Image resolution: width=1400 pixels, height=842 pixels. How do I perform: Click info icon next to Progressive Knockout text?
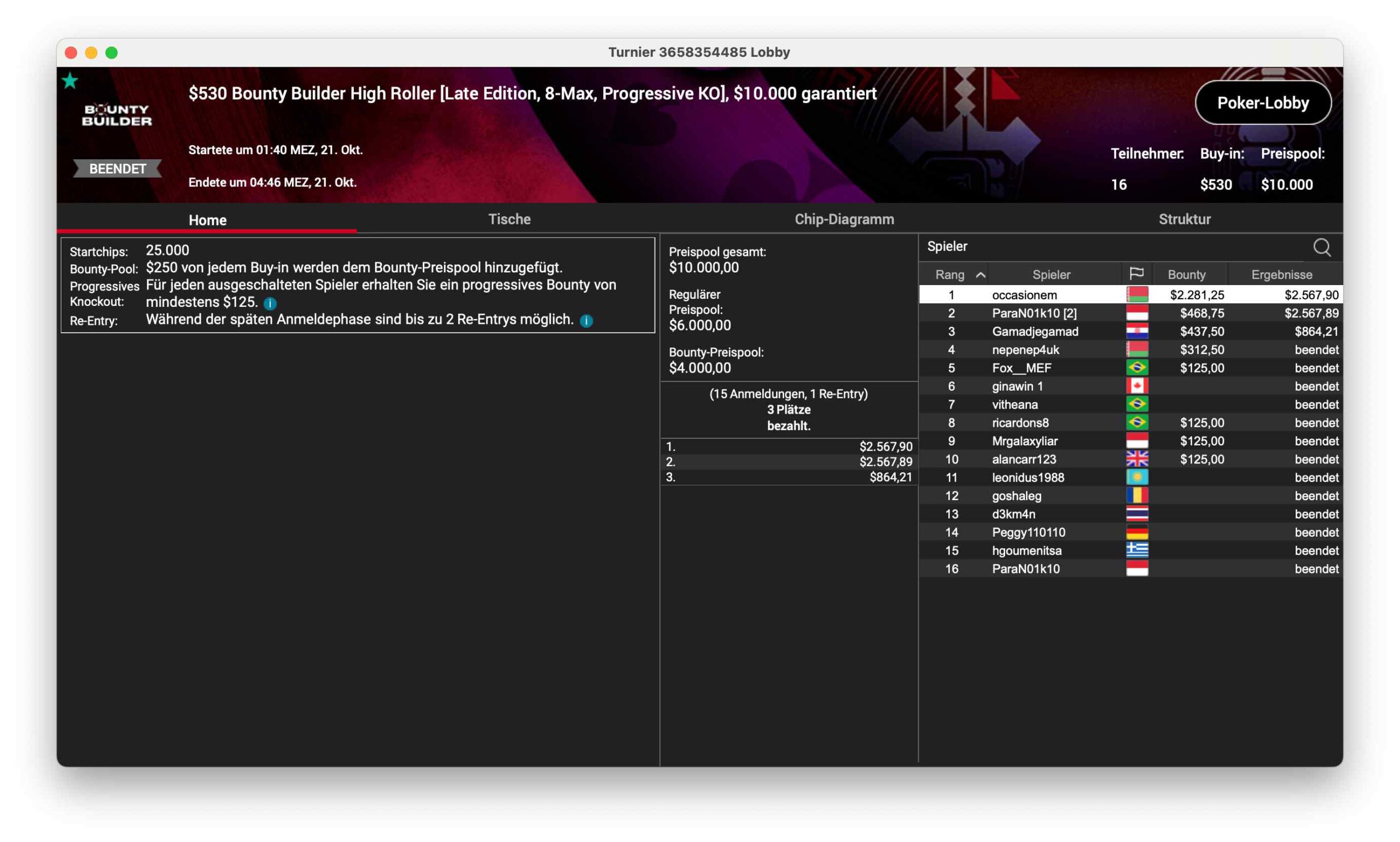[x=270, y=303]
